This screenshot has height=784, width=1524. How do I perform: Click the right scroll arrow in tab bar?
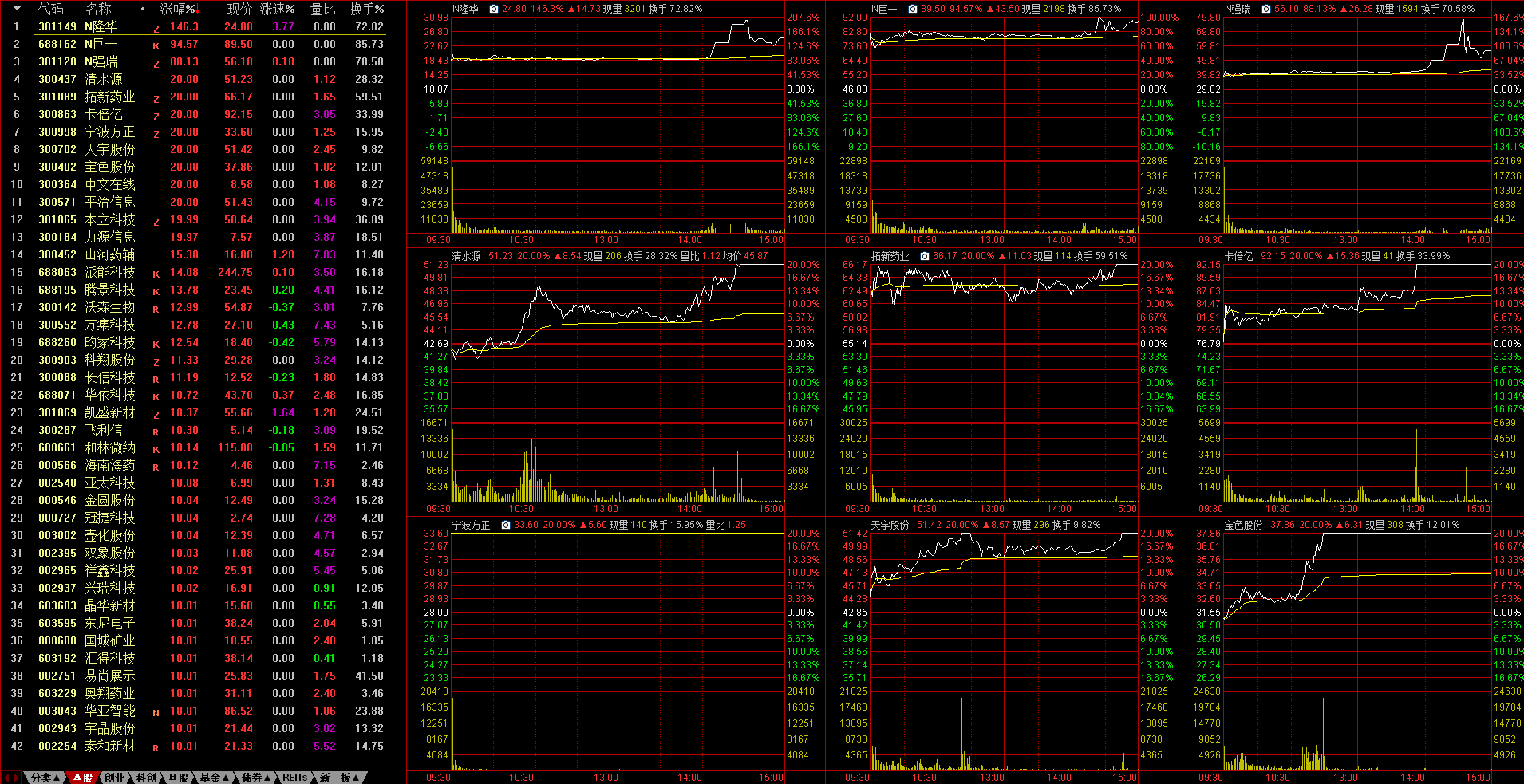17,778
